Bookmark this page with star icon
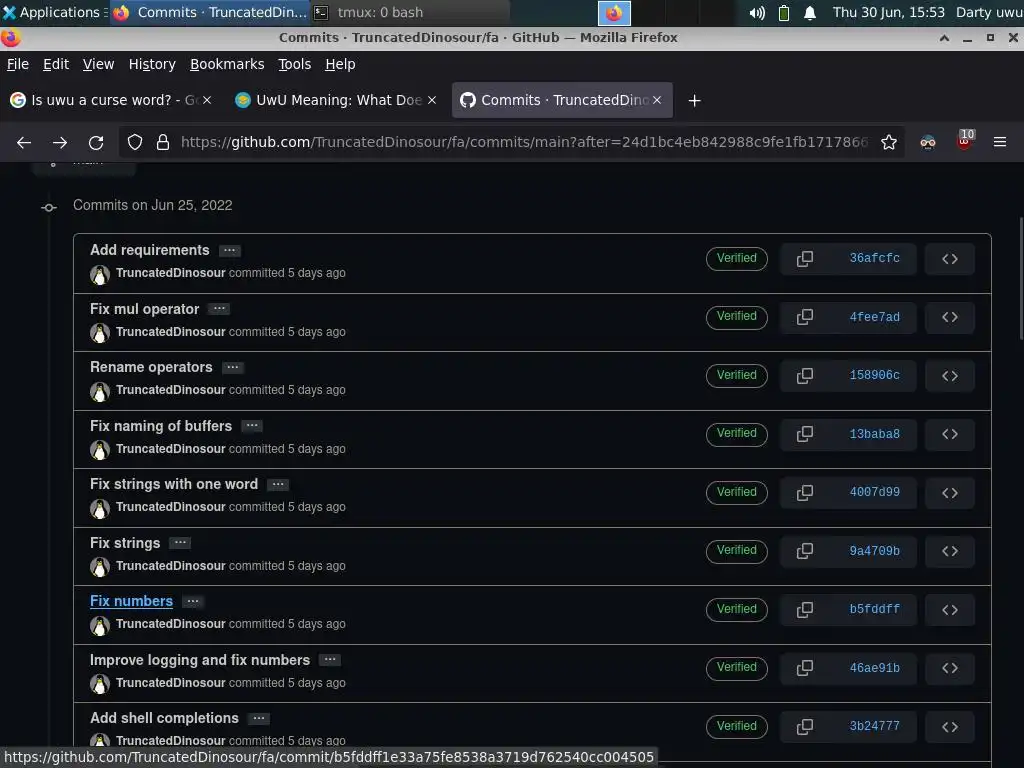 coord(889,142)
